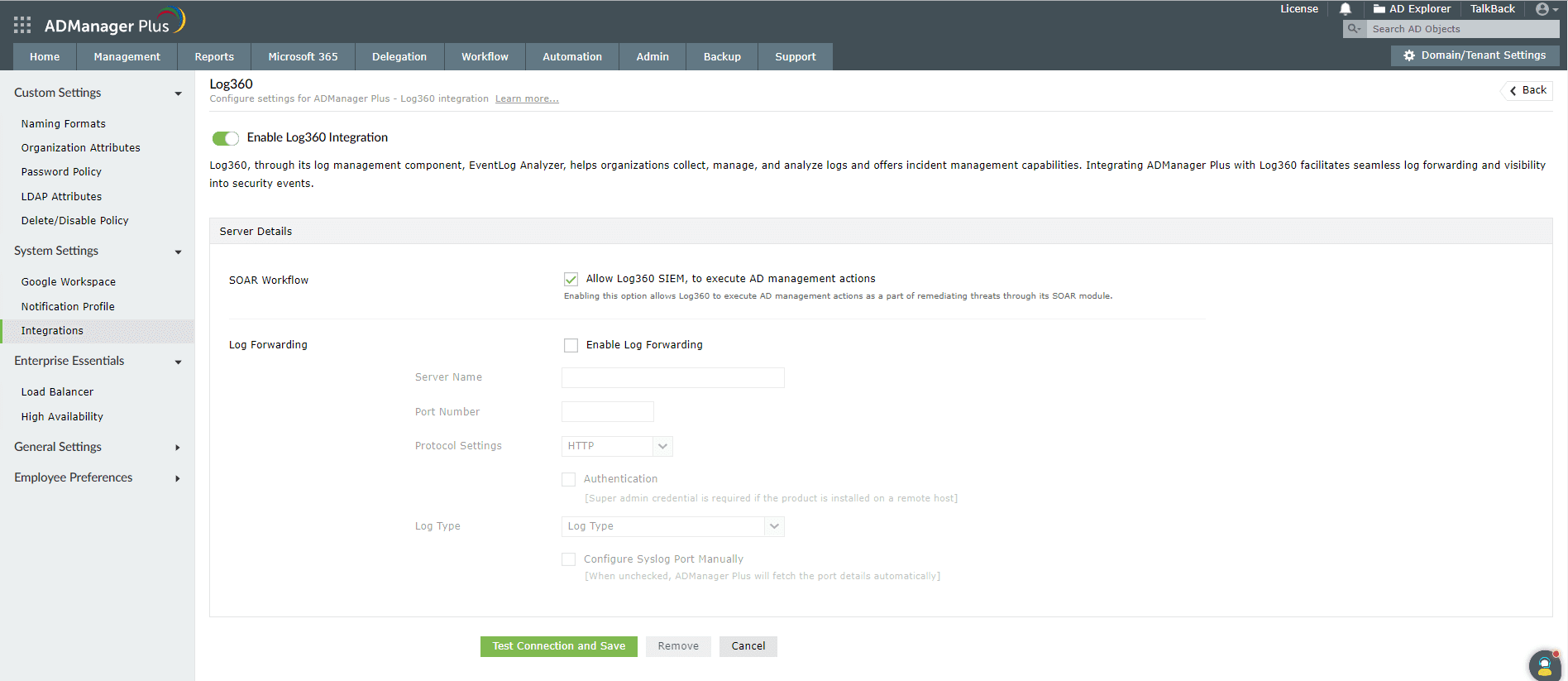Click the Server Name input field

click(672, 378)
